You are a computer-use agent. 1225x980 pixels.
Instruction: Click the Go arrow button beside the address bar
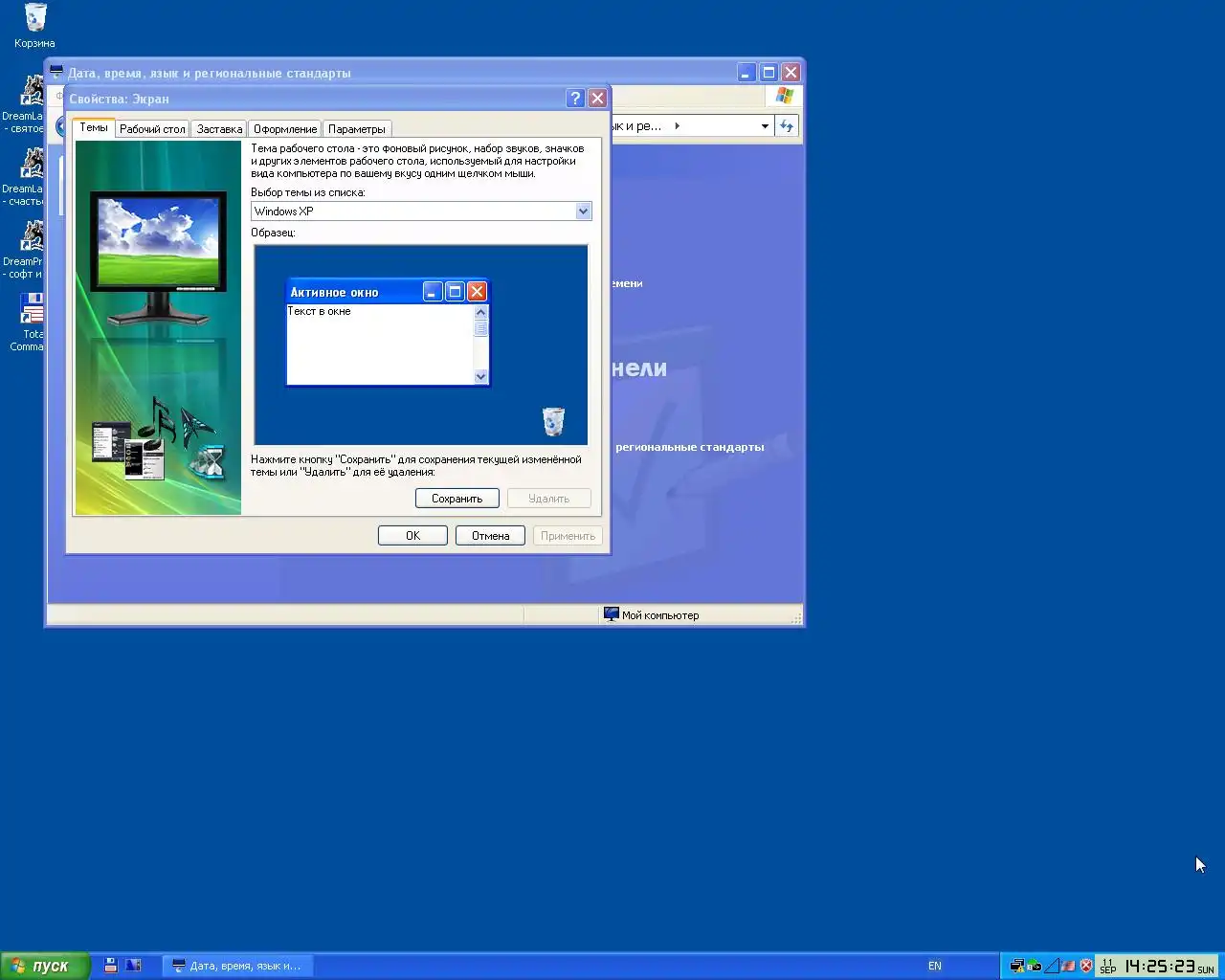pos(787,125)
